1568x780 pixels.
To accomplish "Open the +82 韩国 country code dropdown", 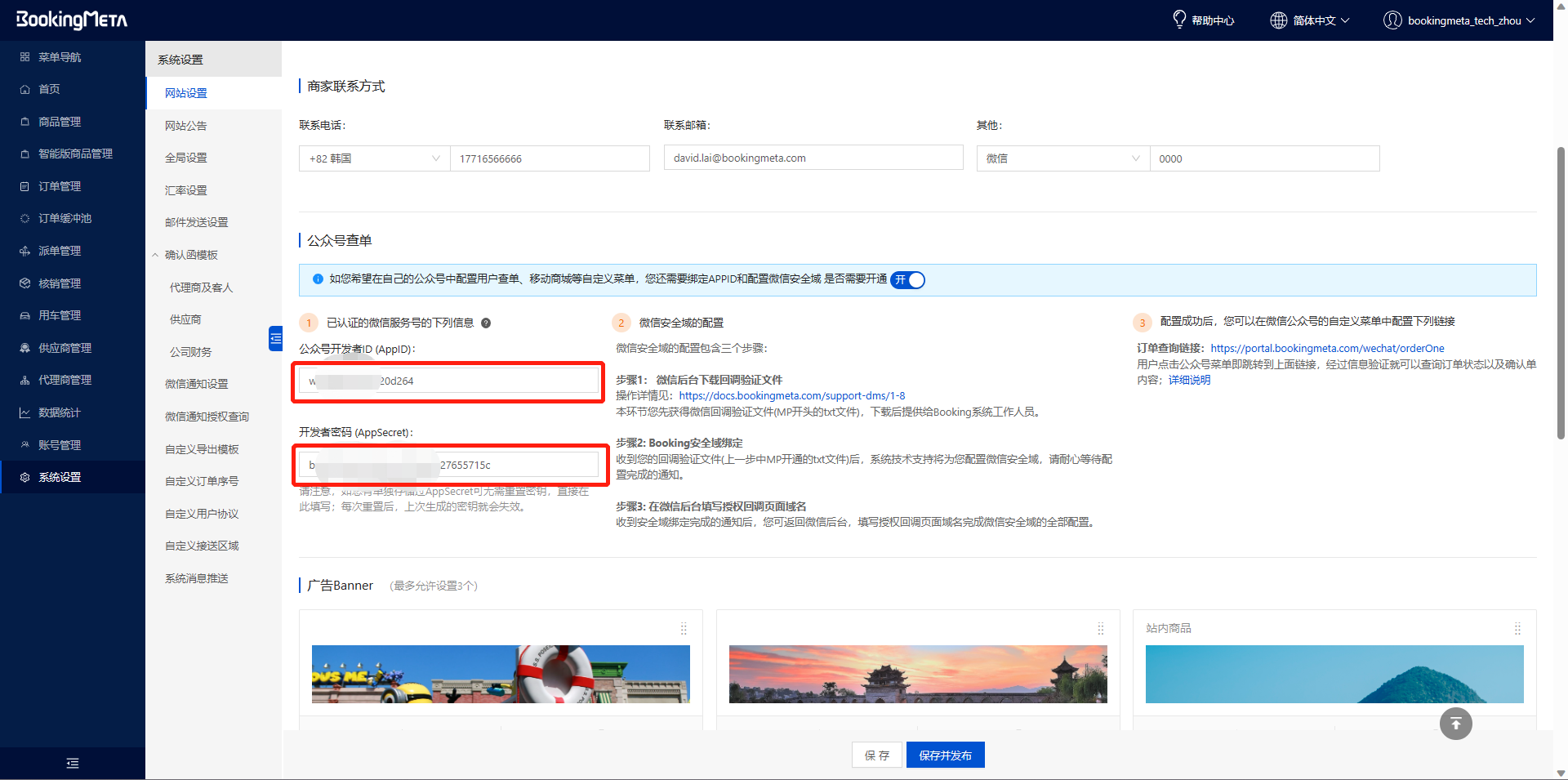I will tap(374, 158).
